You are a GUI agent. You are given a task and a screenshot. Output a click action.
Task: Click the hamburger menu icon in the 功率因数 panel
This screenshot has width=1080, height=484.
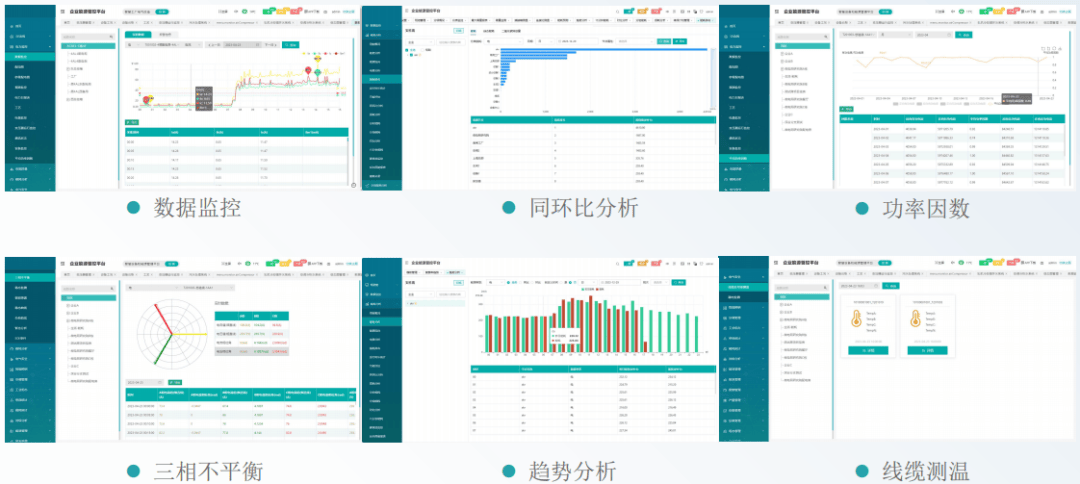coord(775,10)
